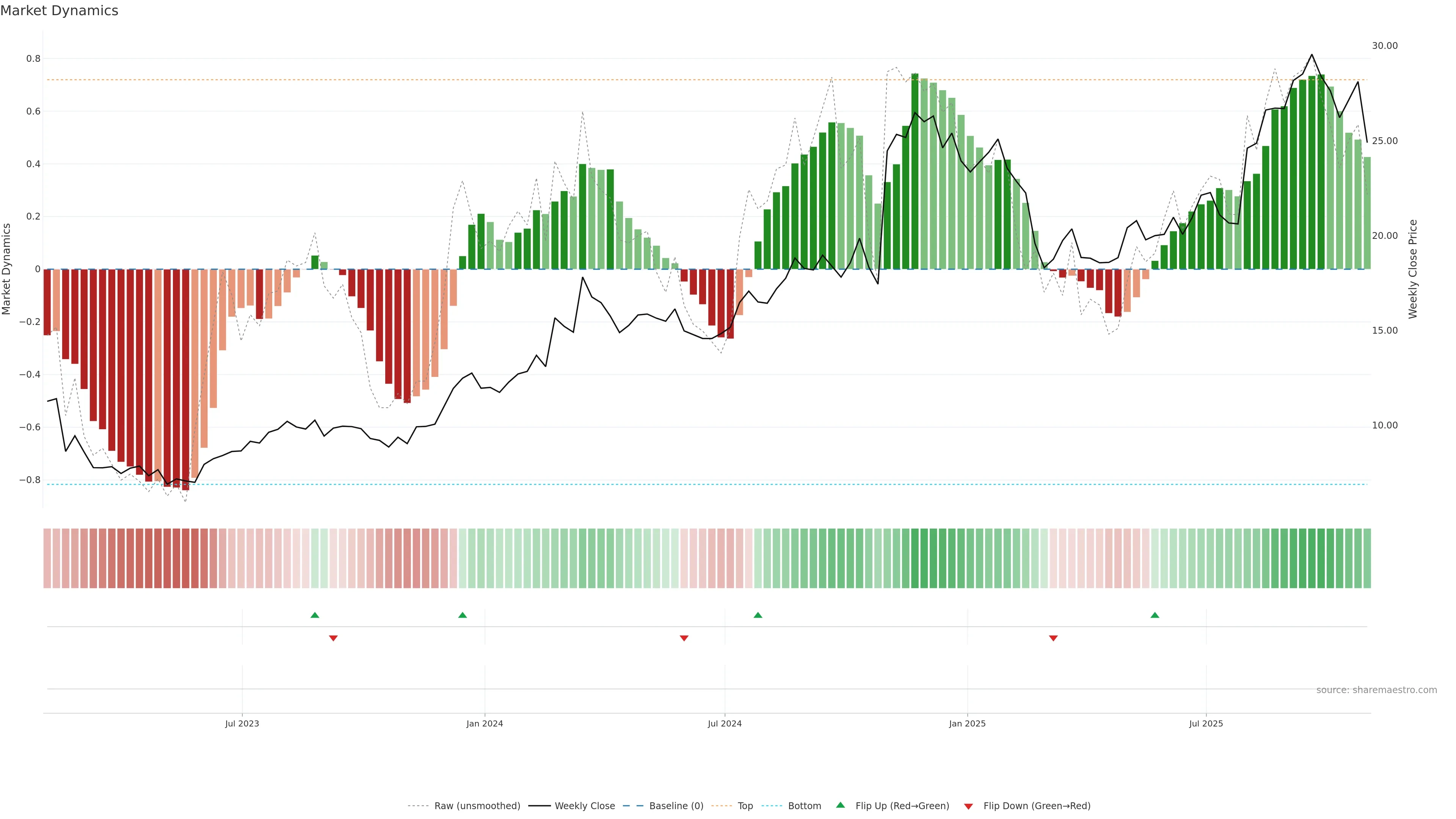The height and width of the screenshot is (819, 1456).
Task: Toggle the Weekly Close legend entry
Action: (x=584, y=806)
